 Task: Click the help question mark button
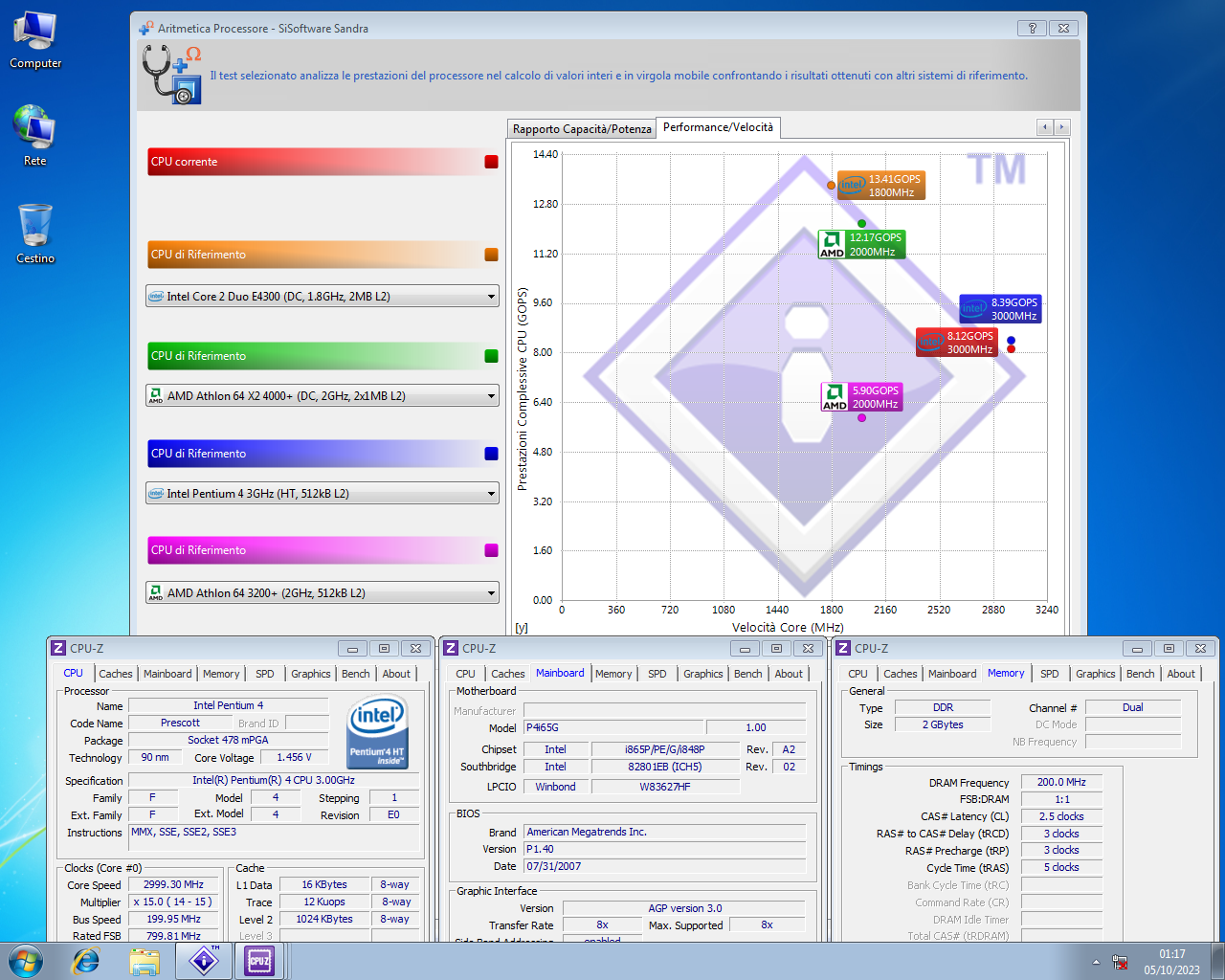pyautogui.click(x=1032, y=29)
